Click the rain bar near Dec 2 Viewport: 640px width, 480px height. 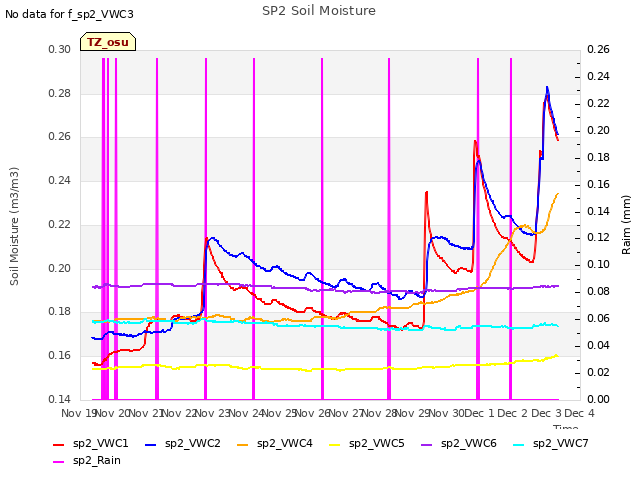point(511,229)
